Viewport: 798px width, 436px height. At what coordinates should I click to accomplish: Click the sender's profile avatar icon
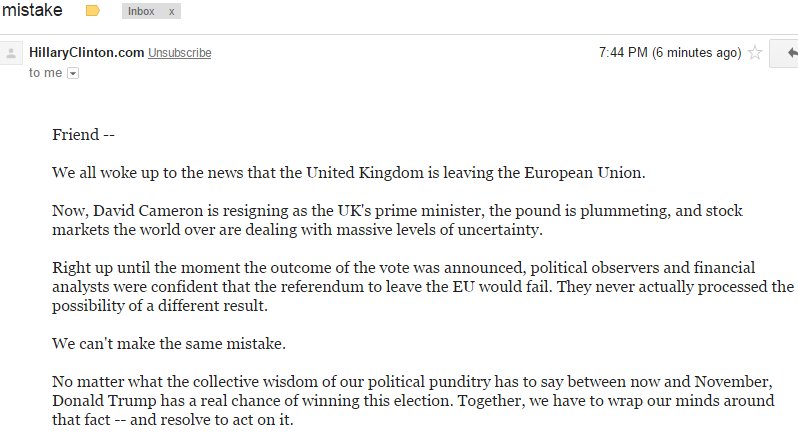click(x=12, y=53)
